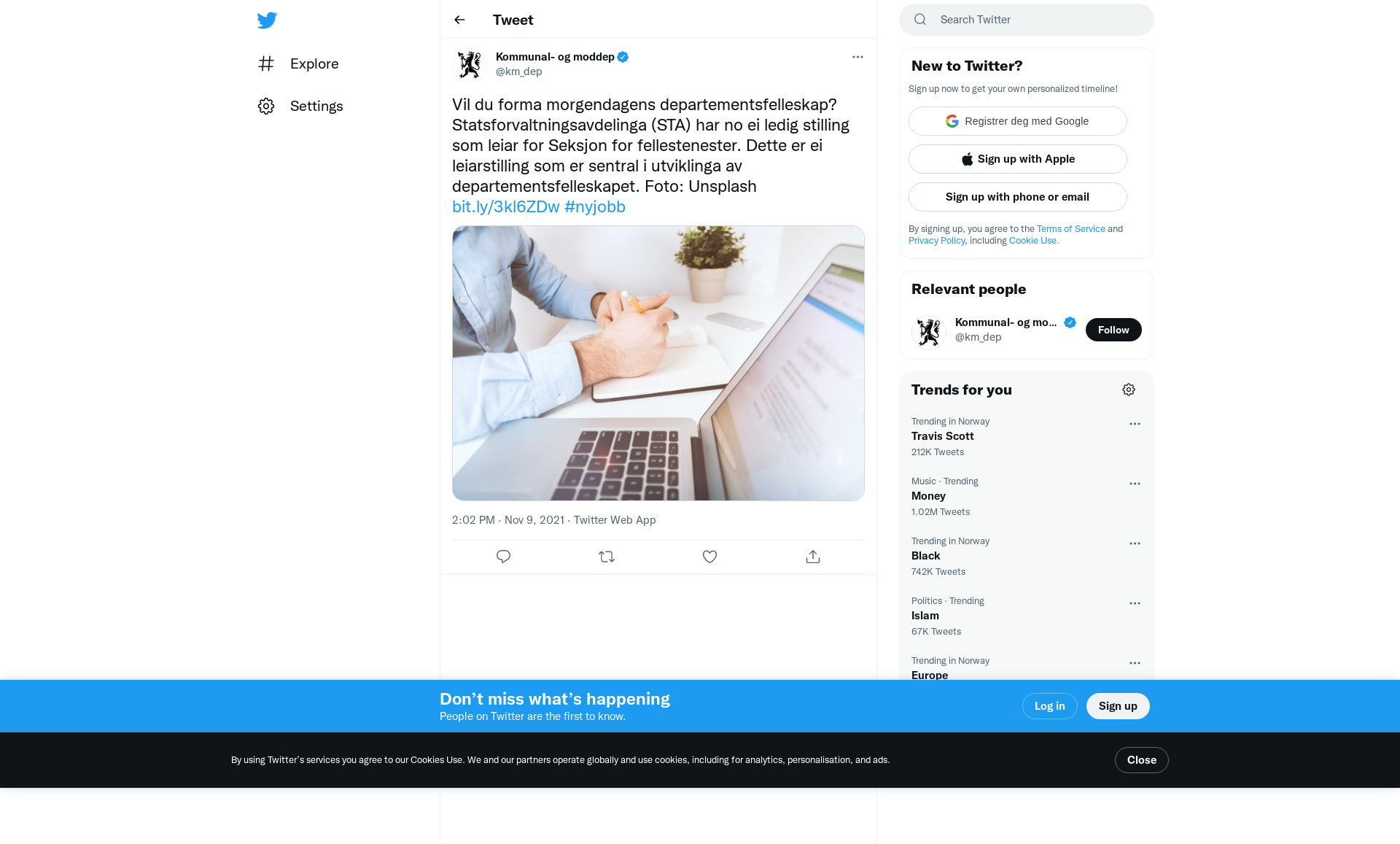Image resolution: width=1400 pixels, height=844 pixels.
Task: Open tweet's more options menu
Action: click(x=857, y=57)
